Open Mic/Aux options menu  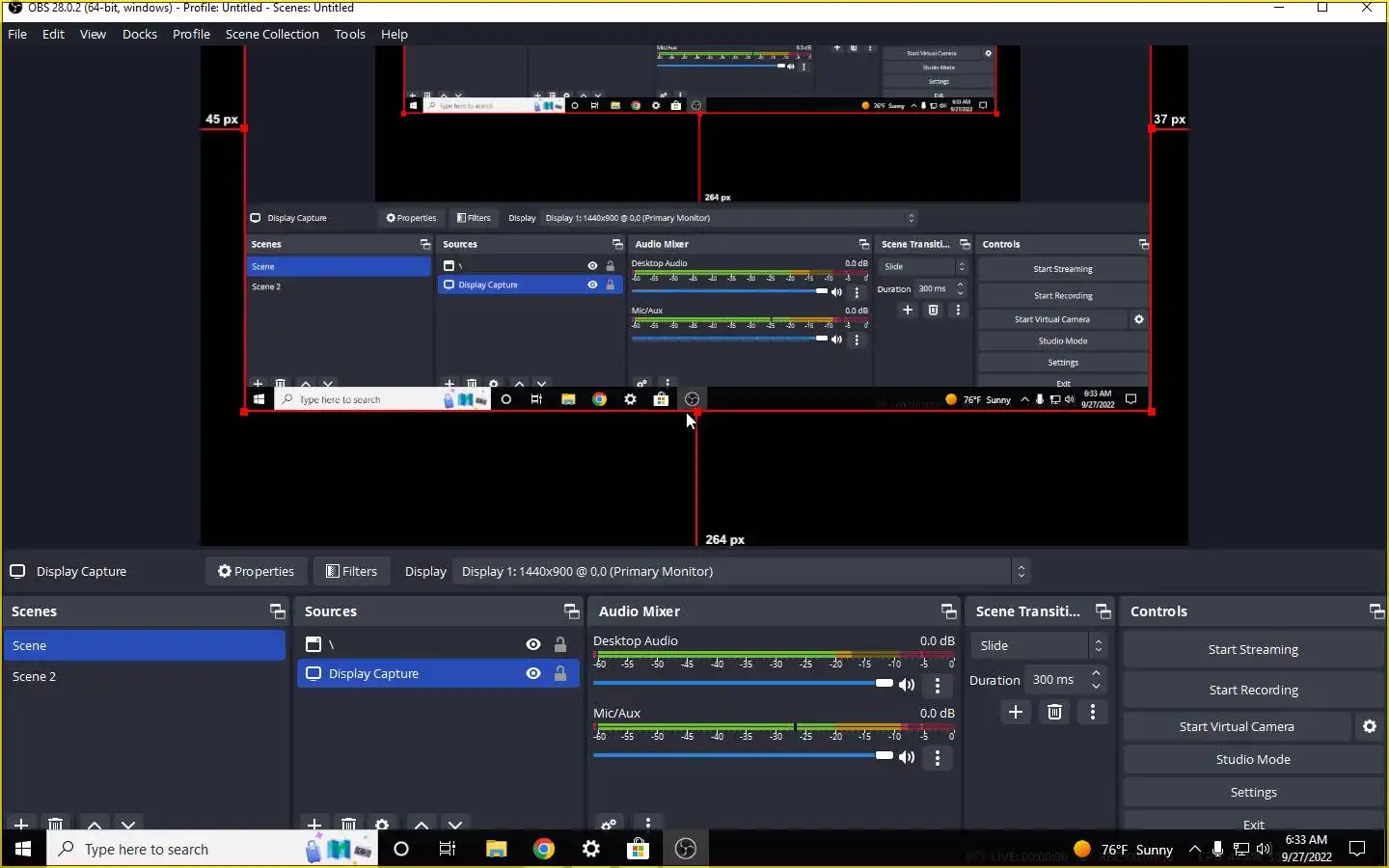coord(938,758)
